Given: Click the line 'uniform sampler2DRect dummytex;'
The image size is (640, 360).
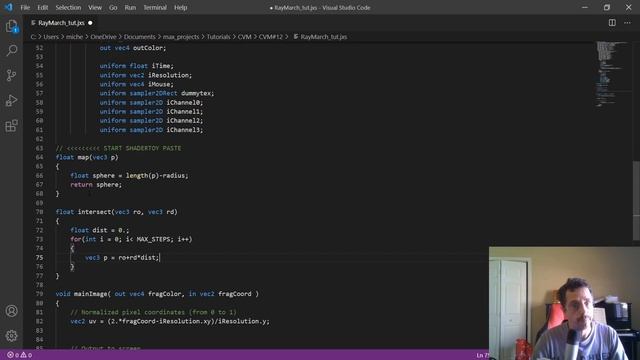Looking at the screenshot, I should point(157,93).
